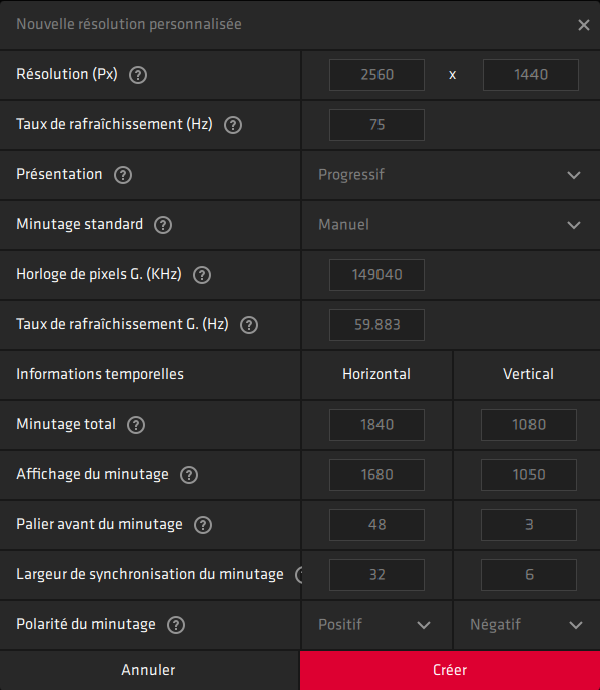This screenshot has width=600, height=690.
Task: Click help icon beside Taux de rafraîchissement (Hz)
Action: [x=233, y=125]
